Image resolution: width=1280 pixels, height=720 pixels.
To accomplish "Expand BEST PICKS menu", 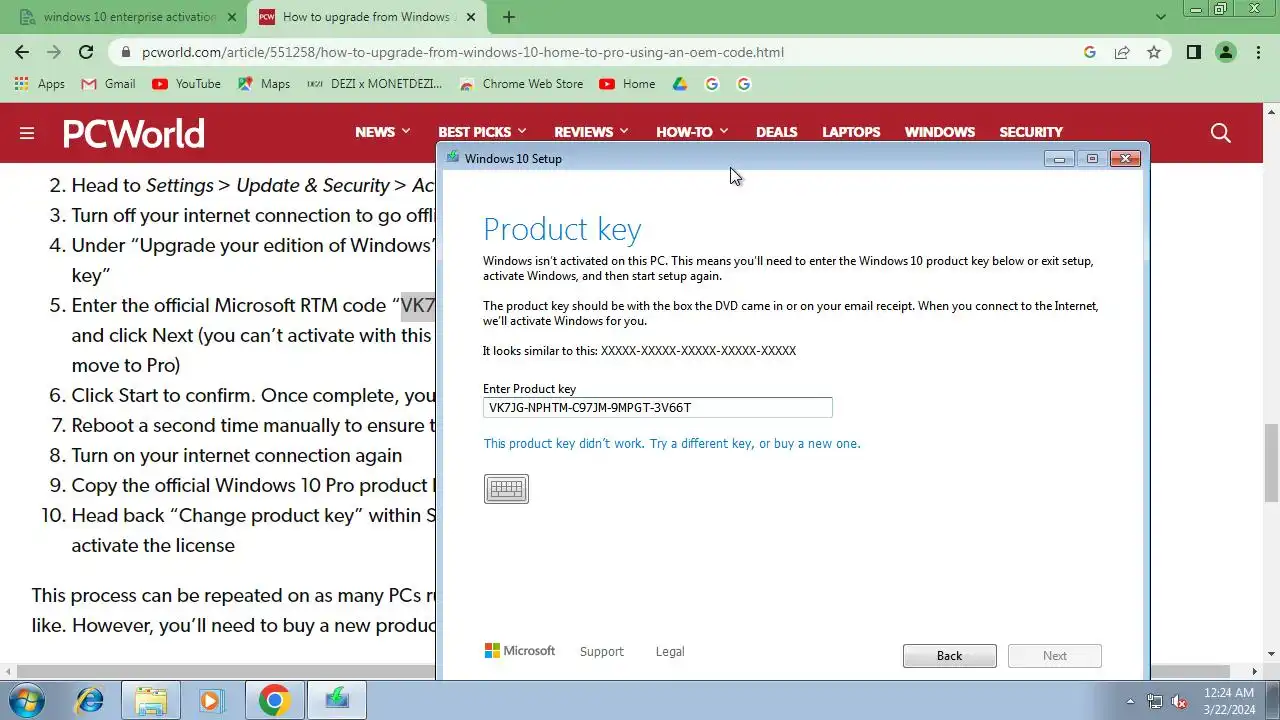I will pyautogui.click(x=482, y=132).
